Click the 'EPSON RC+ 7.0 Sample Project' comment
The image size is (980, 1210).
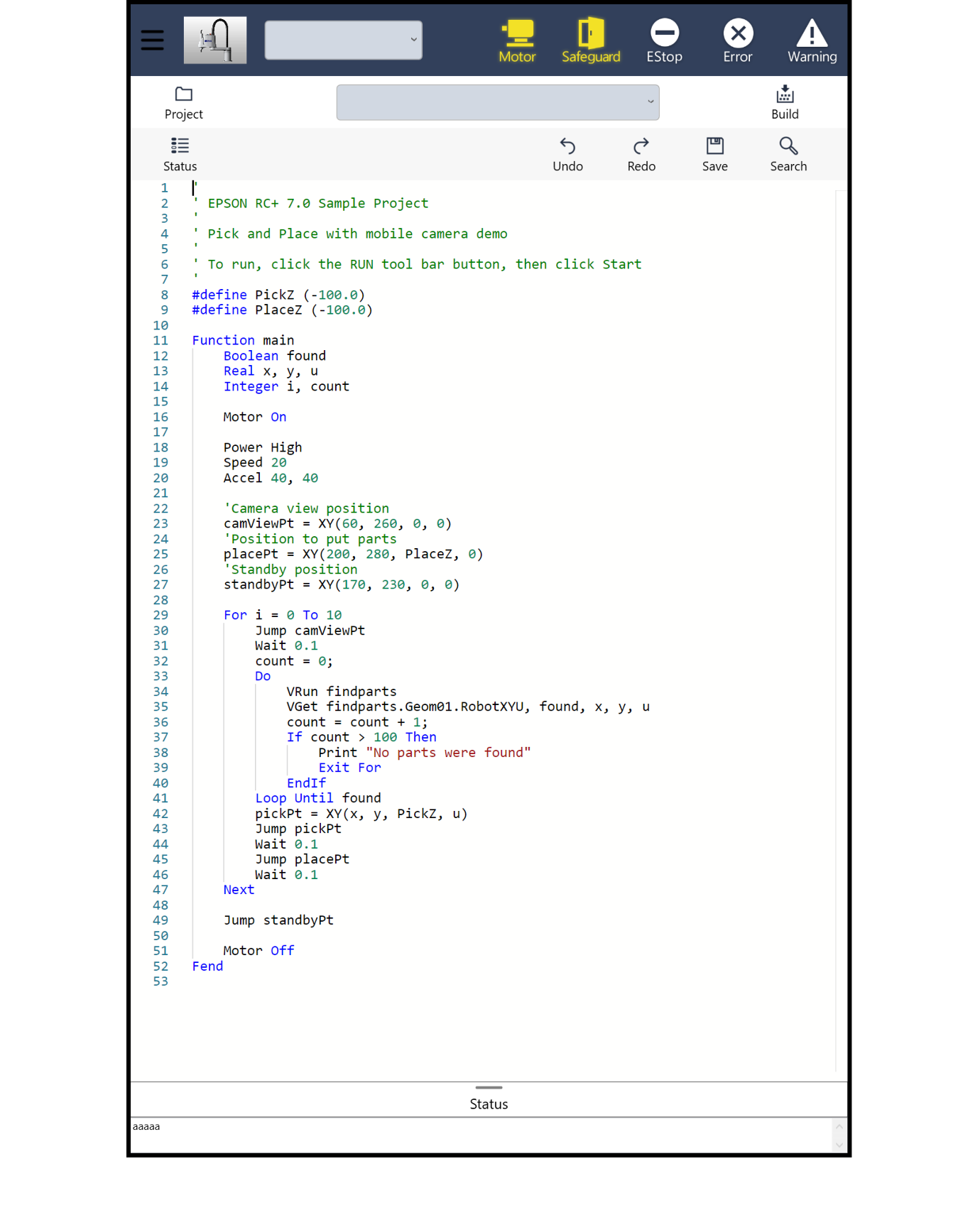pos(318,203)
